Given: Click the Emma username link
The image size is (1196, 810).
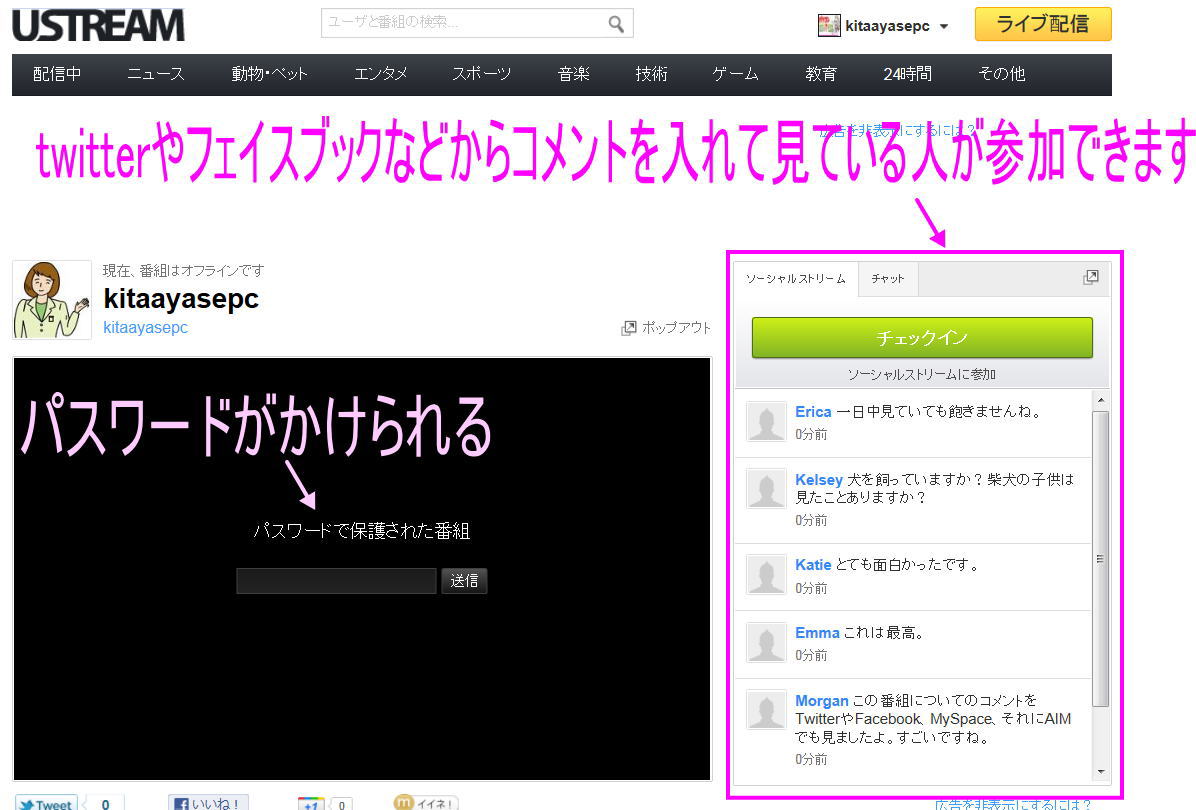Looking at the screenshot, I should click(x=817, y=633).
